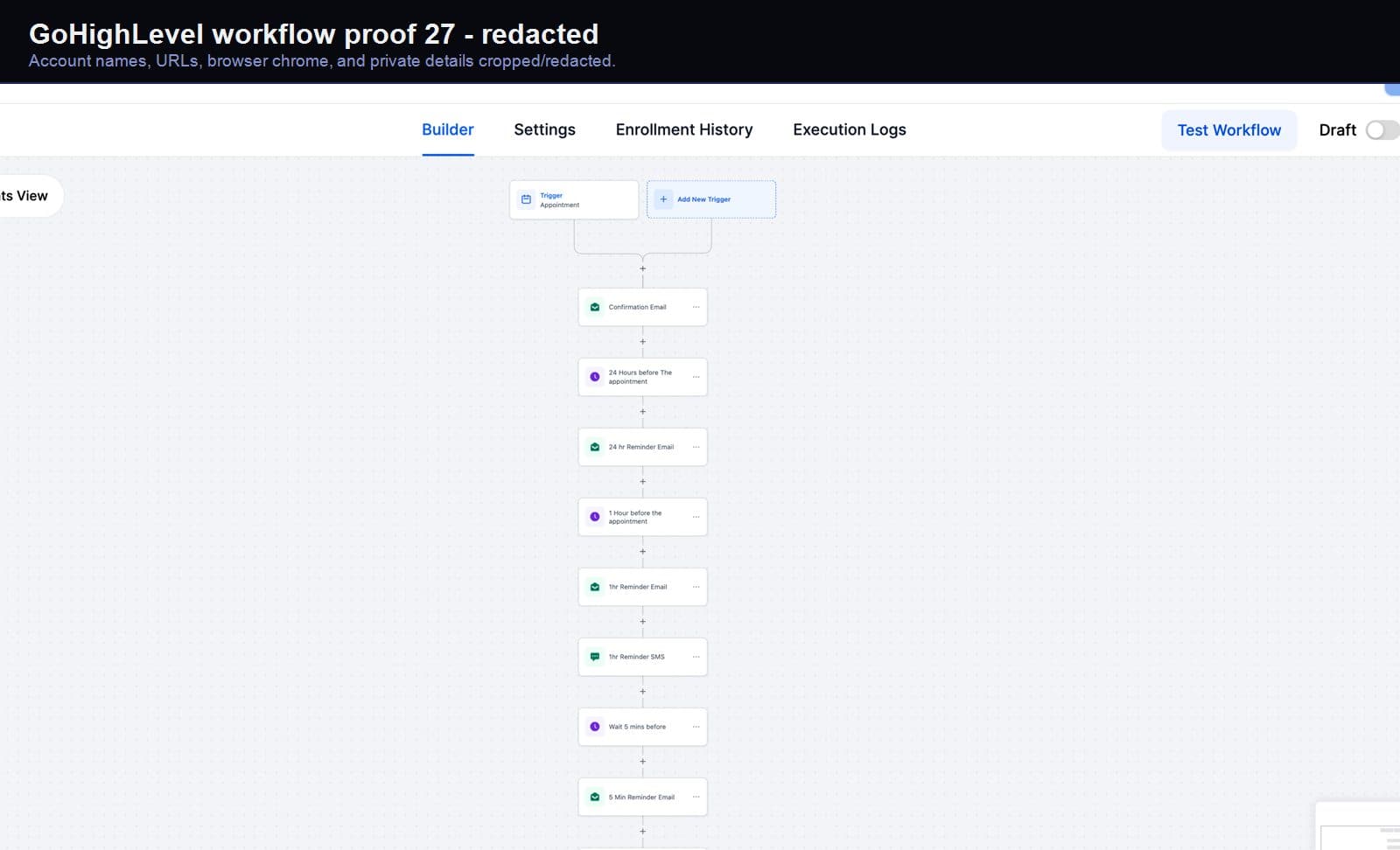Open the Settings tab
The height and width of the screenshot is (850, 1400).
pyautogui.click(x=544, y=129)
